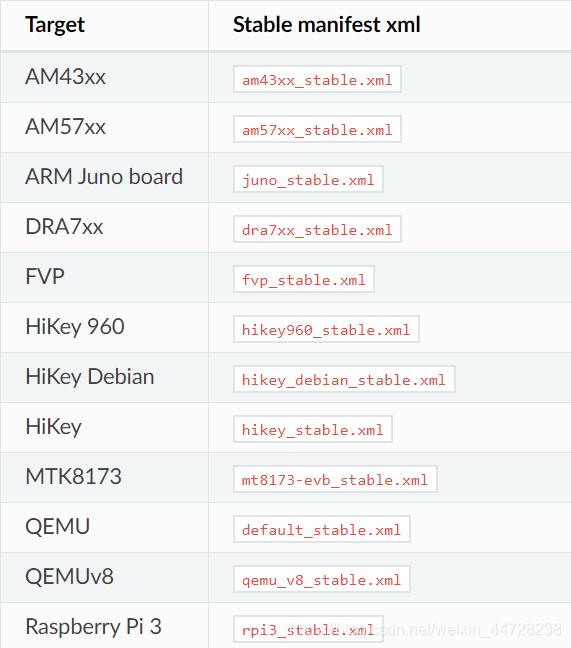Click the default_stable.xml code label
Viewport: 571px width, 648px height.
coord(322,529)
